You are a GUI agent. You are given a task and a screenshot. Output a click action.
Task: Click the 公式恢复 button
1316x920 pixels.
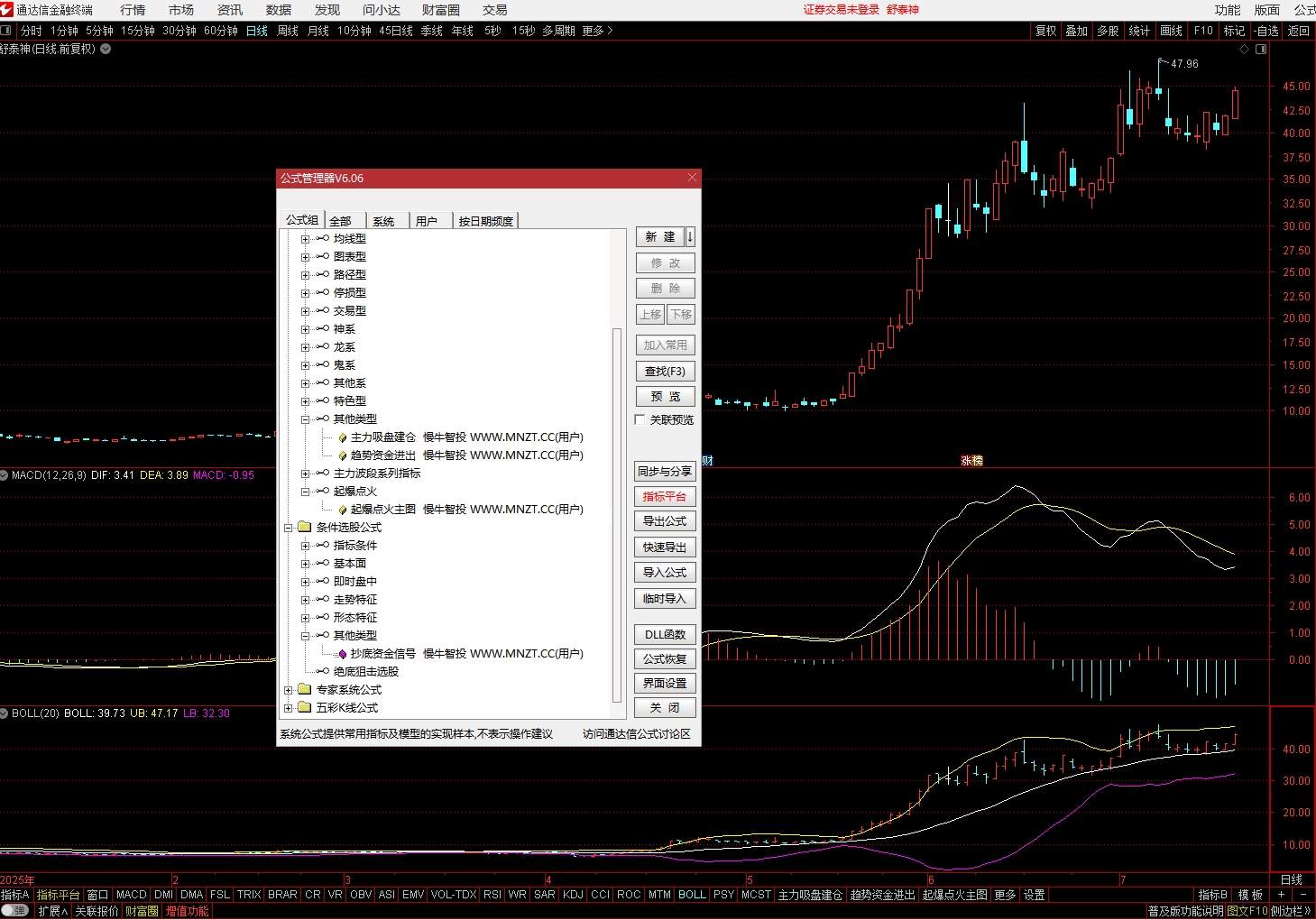coord(665,658)
